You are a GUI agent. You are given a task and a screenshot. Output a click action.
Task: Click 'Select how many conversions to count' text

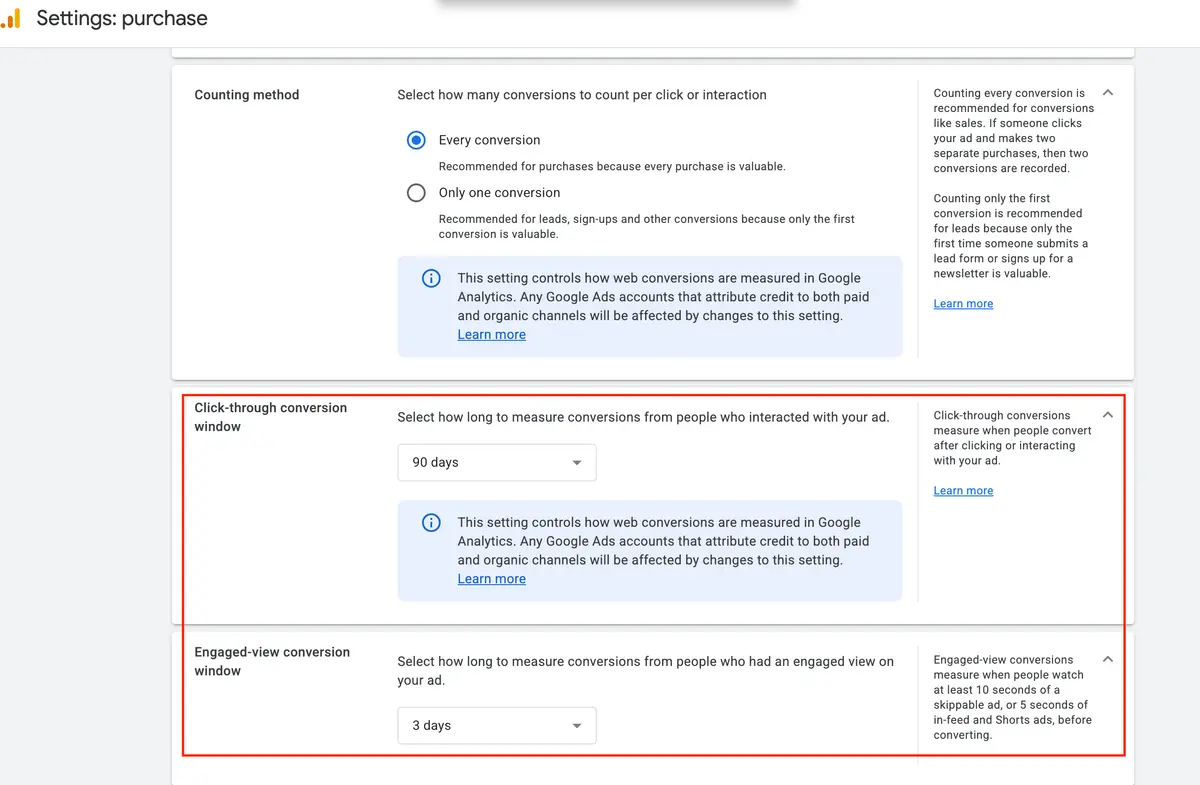pos(582,95)
